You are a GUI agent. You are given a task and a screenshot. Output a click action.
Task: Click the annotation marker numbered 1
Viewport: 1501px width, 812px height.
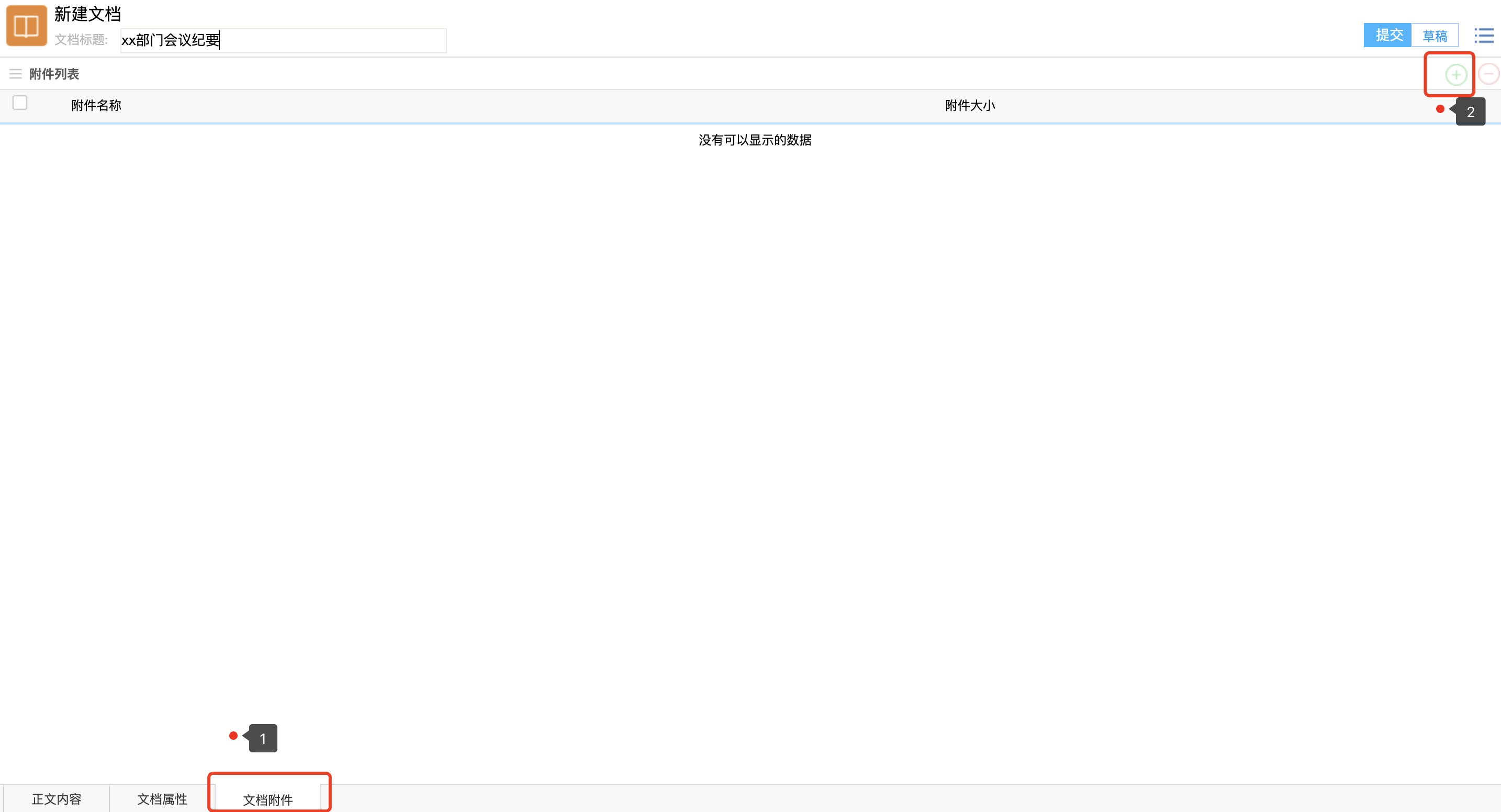(263, 738)
